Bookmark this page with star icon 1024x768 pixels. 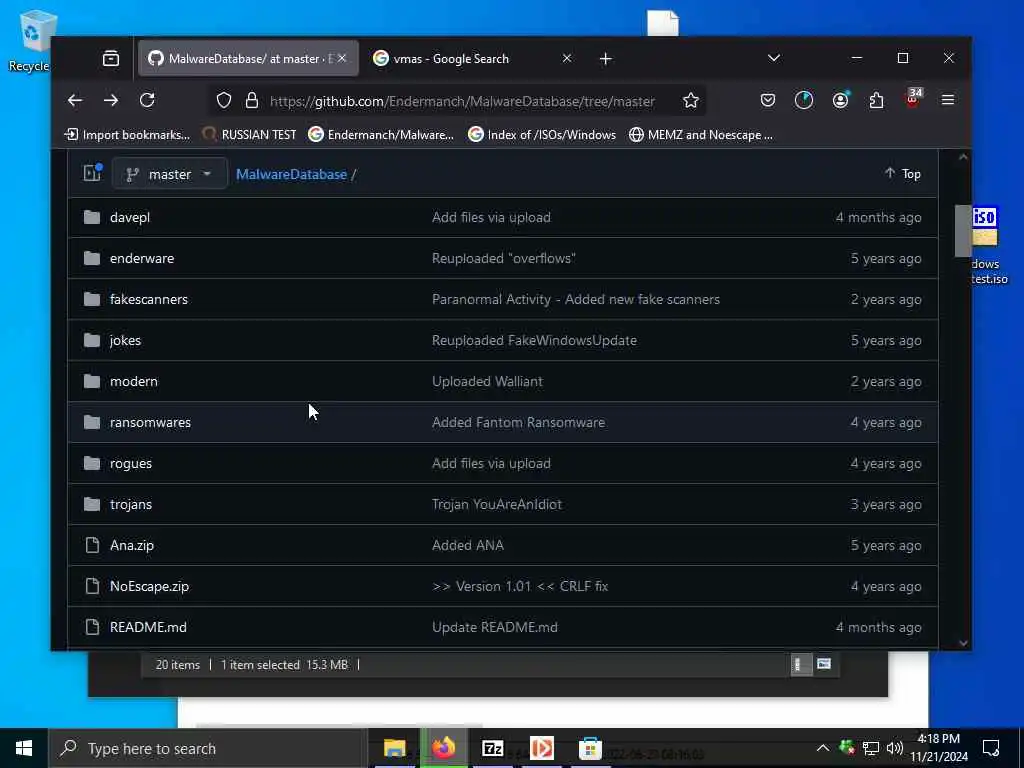tap(691, 100)
